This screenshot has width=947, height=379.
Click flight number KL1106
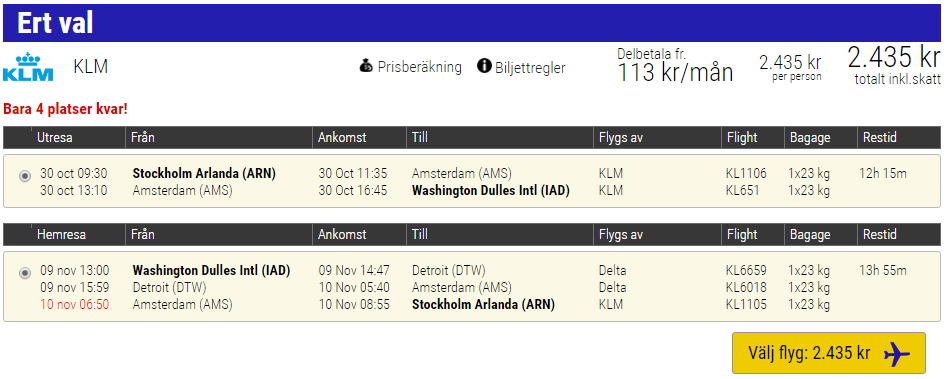746,174
